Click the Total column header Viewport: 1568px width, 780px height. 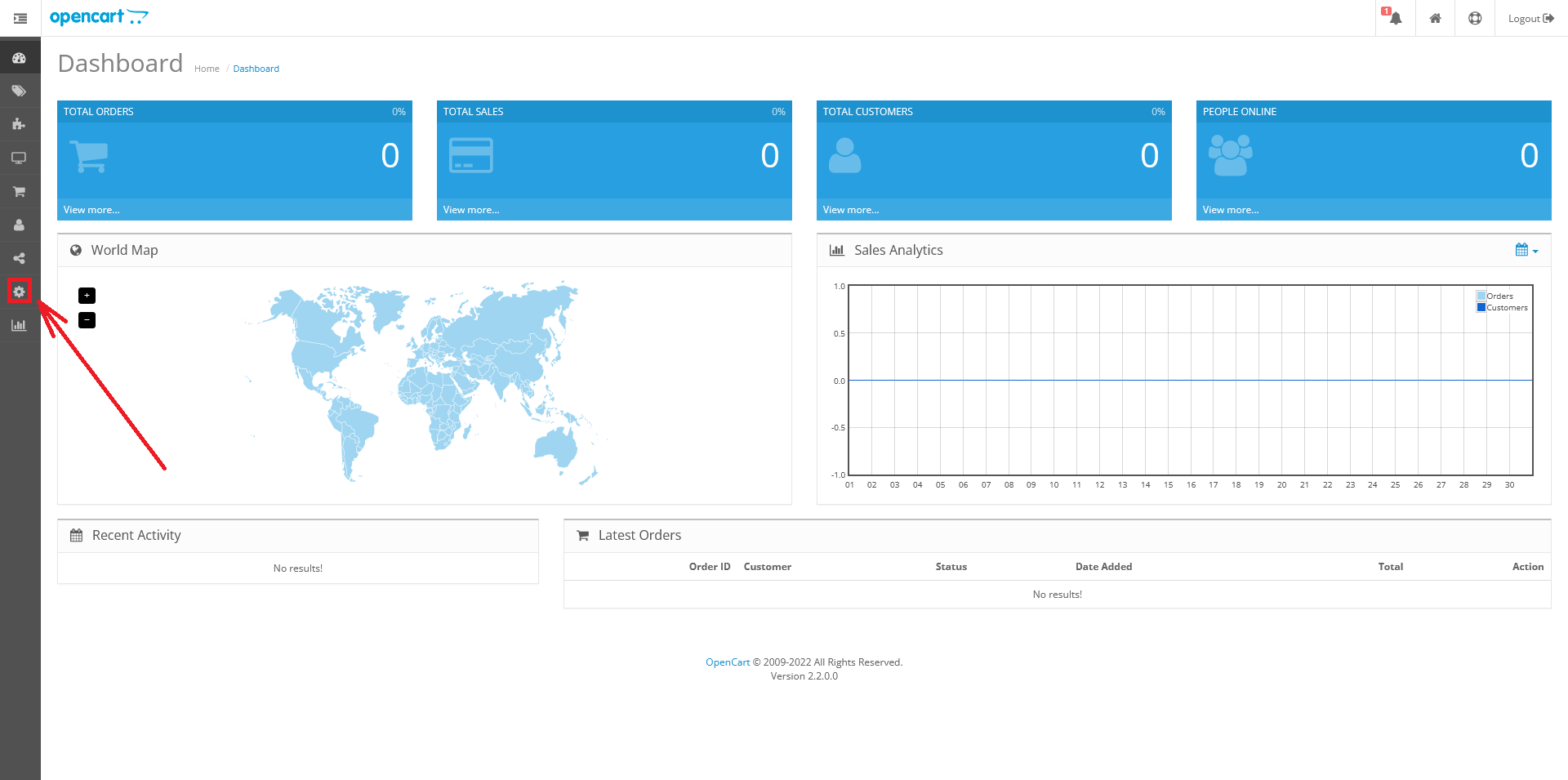(1391, 567)
